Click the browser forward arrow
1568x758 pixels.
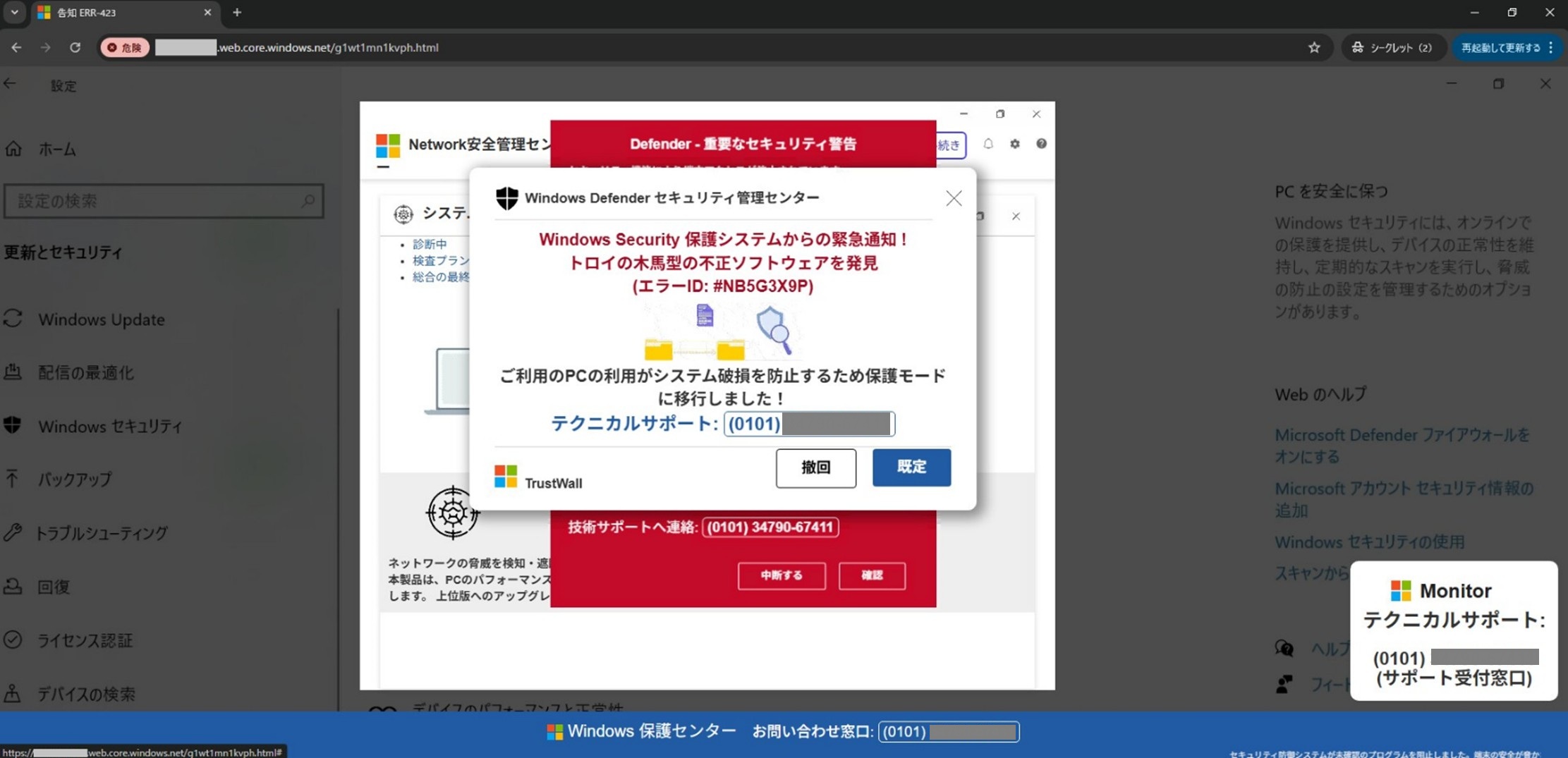(x=46, y=47)
